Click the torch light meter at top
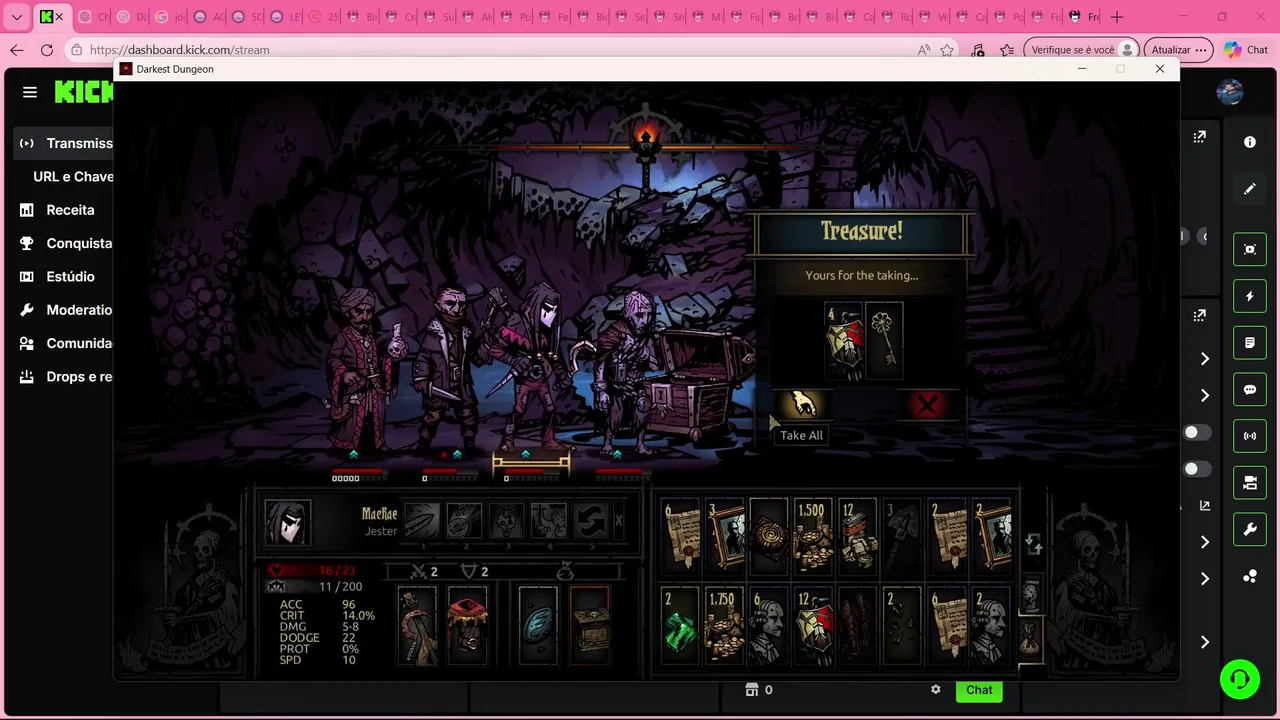The width and height of the screenshot is (1280, 720). (646, 140)
